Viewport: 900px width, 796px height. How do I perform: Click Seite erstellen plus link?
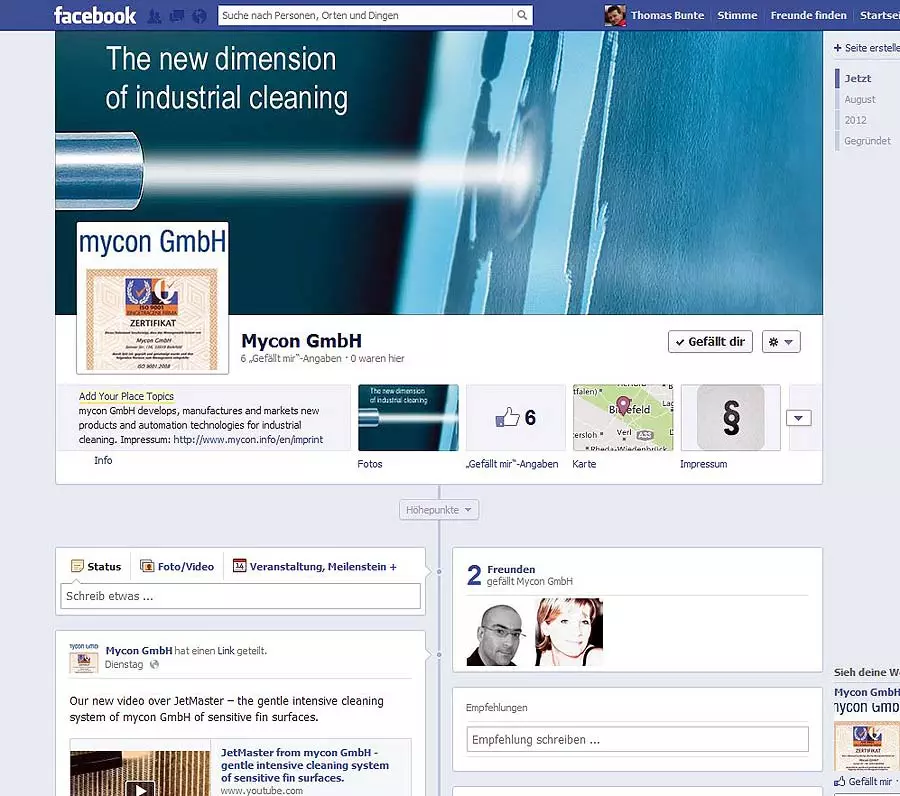pyautogui.click(x=867, y=48)
